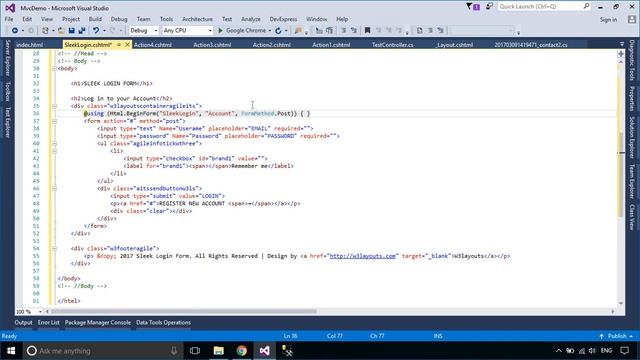640x360 pixels.
Task: Click the New Project toolbar icon
Action: (45, 31)
